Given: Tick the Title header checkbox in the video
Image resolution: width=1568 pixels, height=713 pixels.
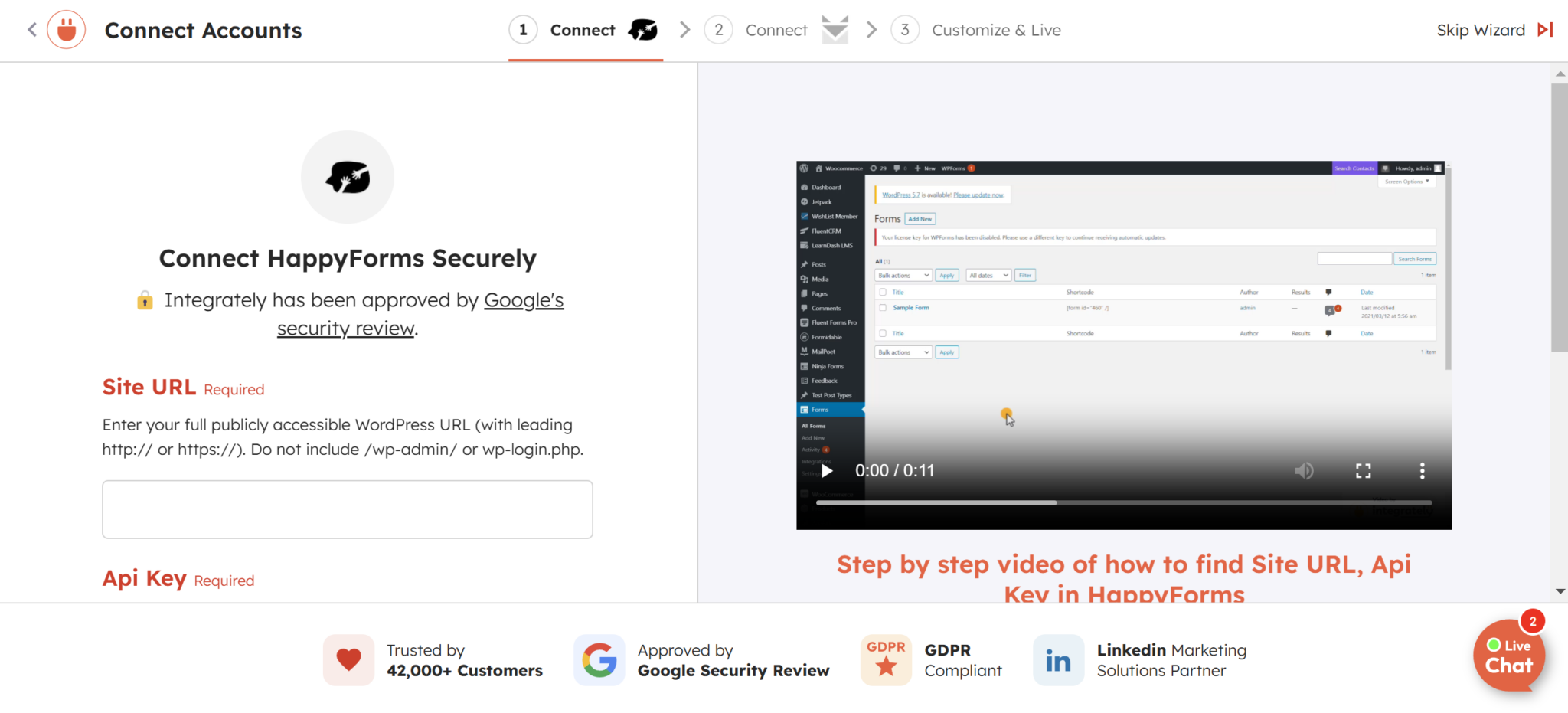Looking at the screenshot, I should point(883,292).
